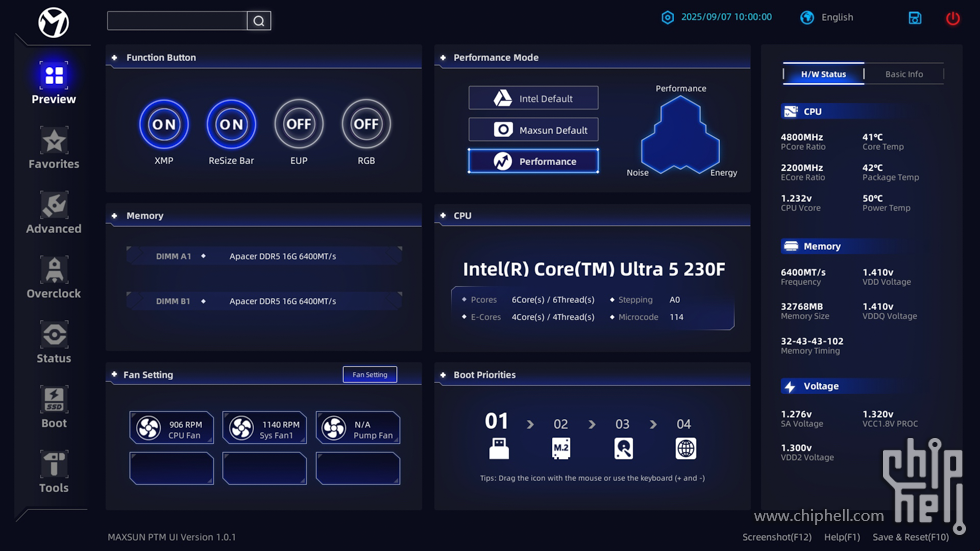Click the date 2025/09/07 10:00:00
Screen dimensions: 980x551
click(x=726, y=17)
